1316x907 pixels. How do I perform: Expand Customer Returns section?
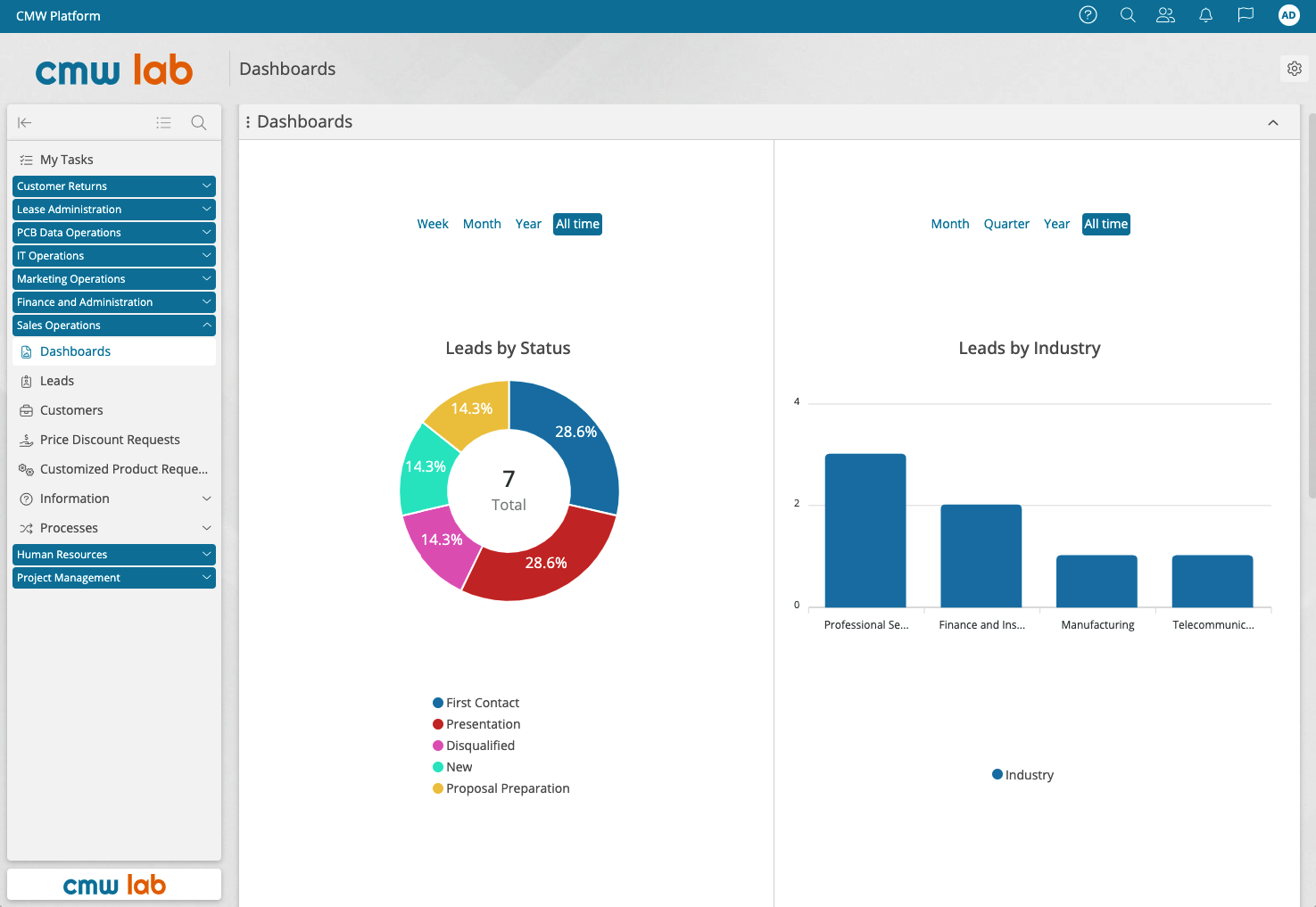click(x=114, y=186)
